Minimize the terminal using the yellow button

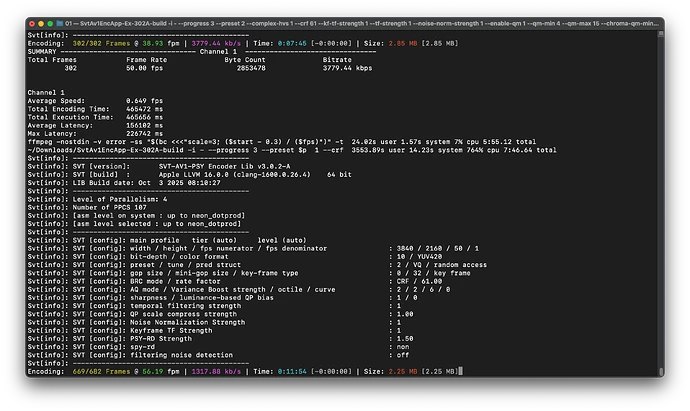pyautogui.click(x=41, y=24)
